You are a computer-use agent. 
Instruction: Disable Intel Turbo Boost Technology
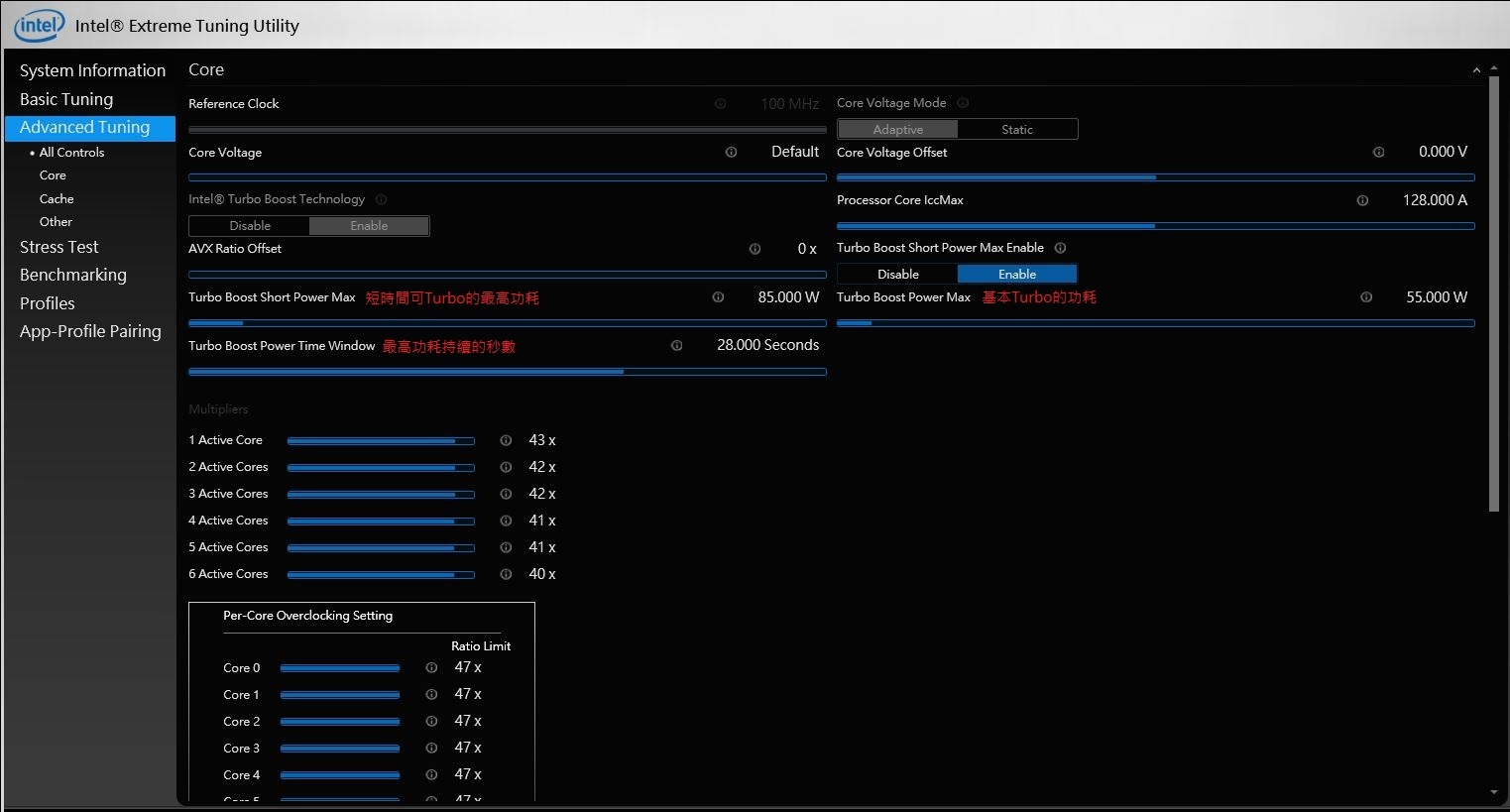(x=250, y=226)
